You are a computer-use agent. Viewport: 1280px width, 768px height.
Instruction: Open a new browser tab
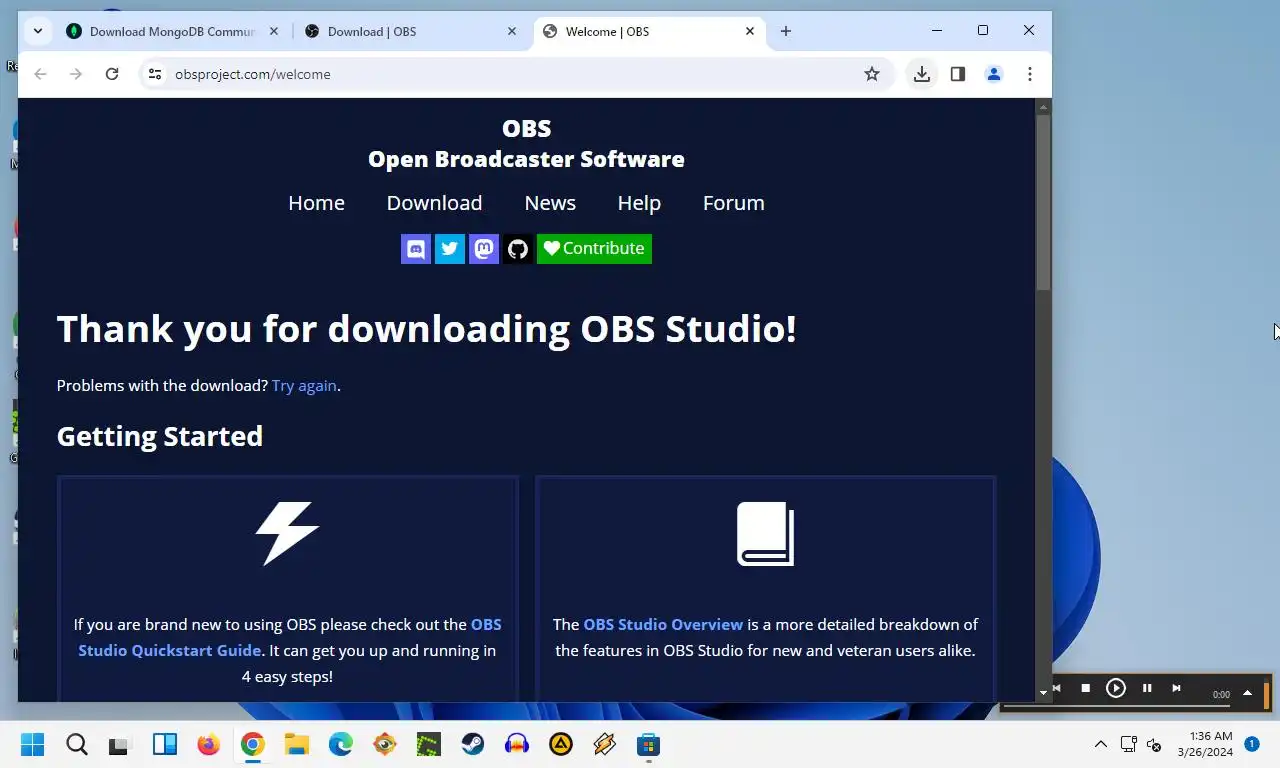coord(786,31)
